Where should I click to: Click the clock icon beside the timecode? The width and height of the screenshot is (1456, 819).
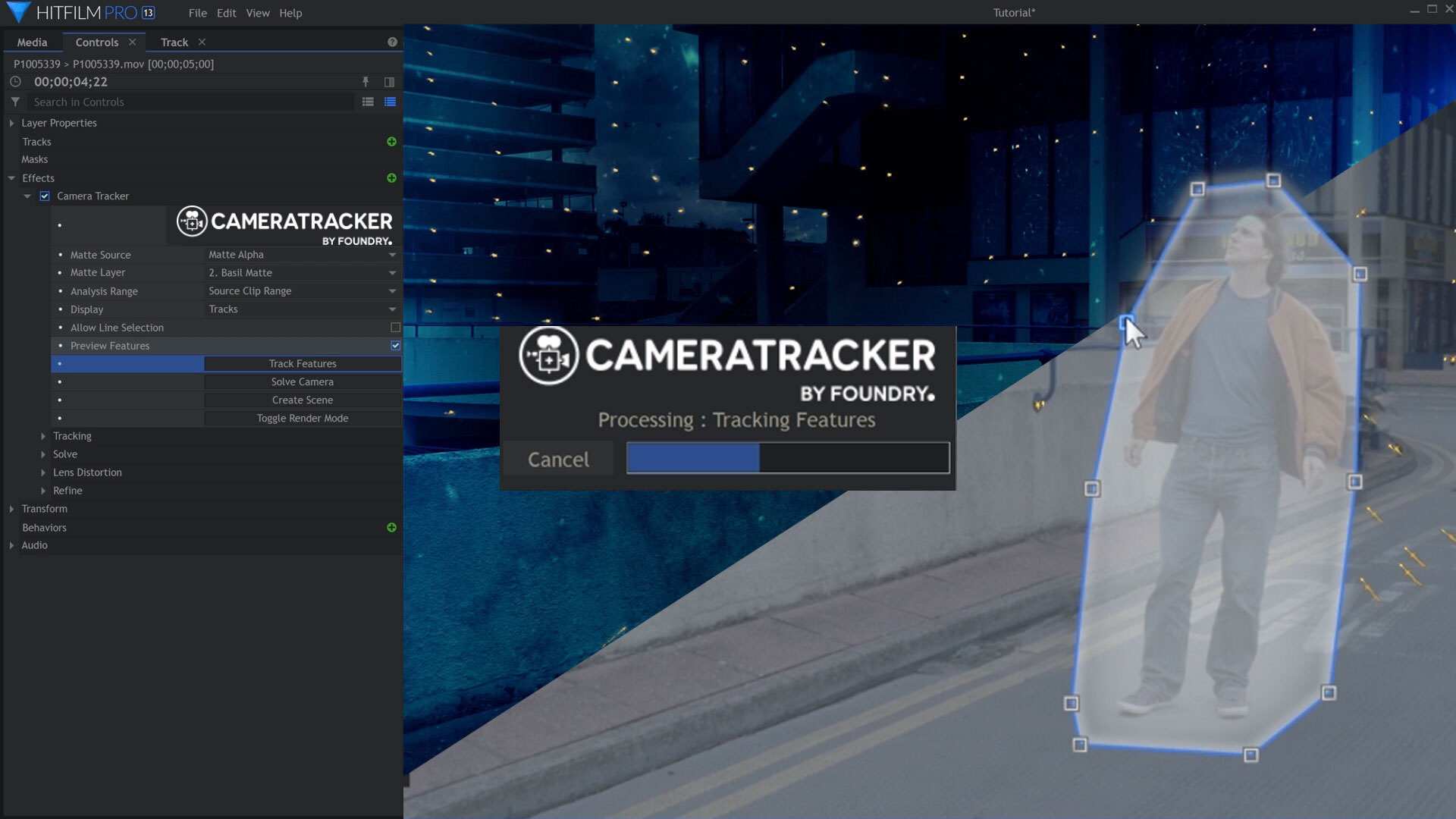pos(15,82)
